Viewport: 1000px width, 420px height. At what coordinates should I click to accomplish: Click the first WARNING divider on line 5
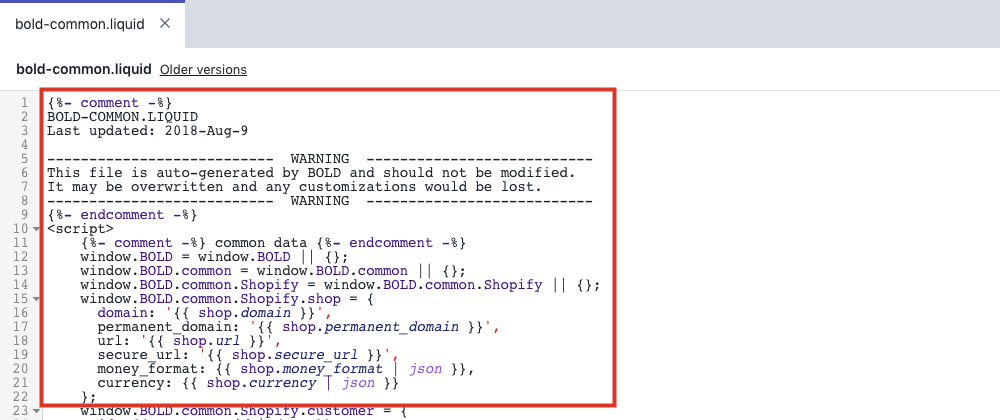point(320,159)
